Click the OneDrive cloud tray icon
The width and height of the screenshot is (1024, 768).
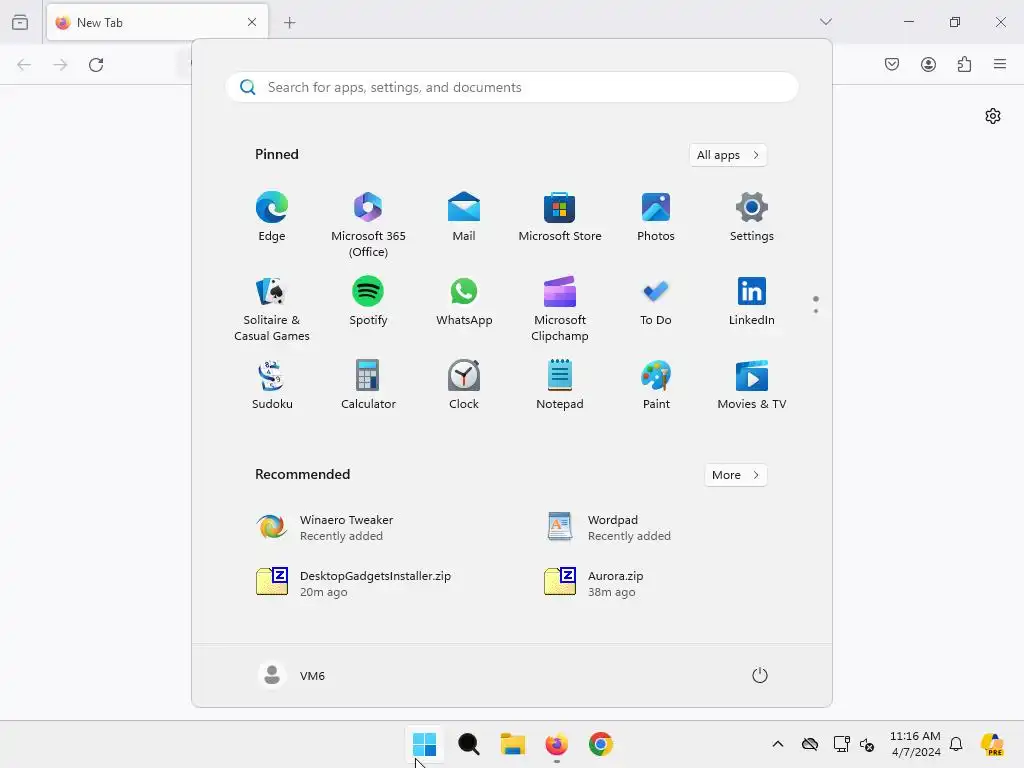click(810, 744)
